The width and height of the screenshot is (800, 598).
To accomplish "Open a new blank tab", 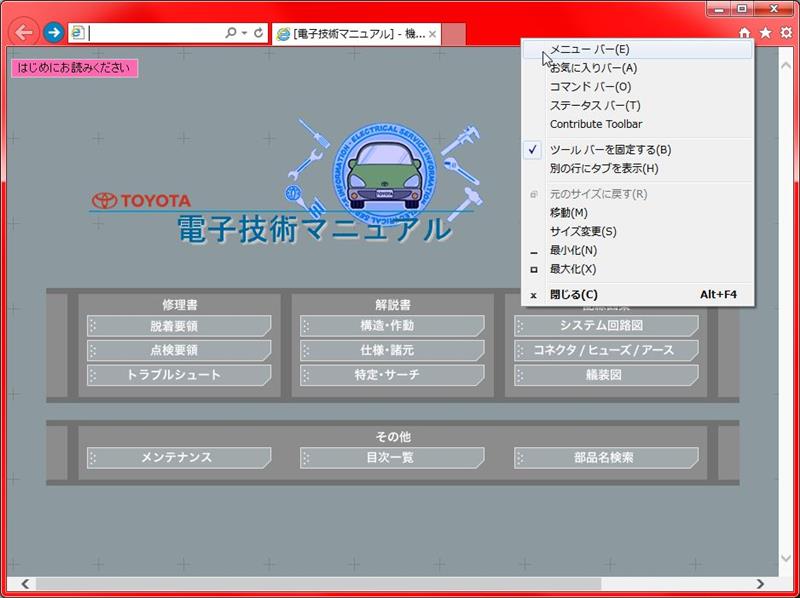I will coord(454,34).
